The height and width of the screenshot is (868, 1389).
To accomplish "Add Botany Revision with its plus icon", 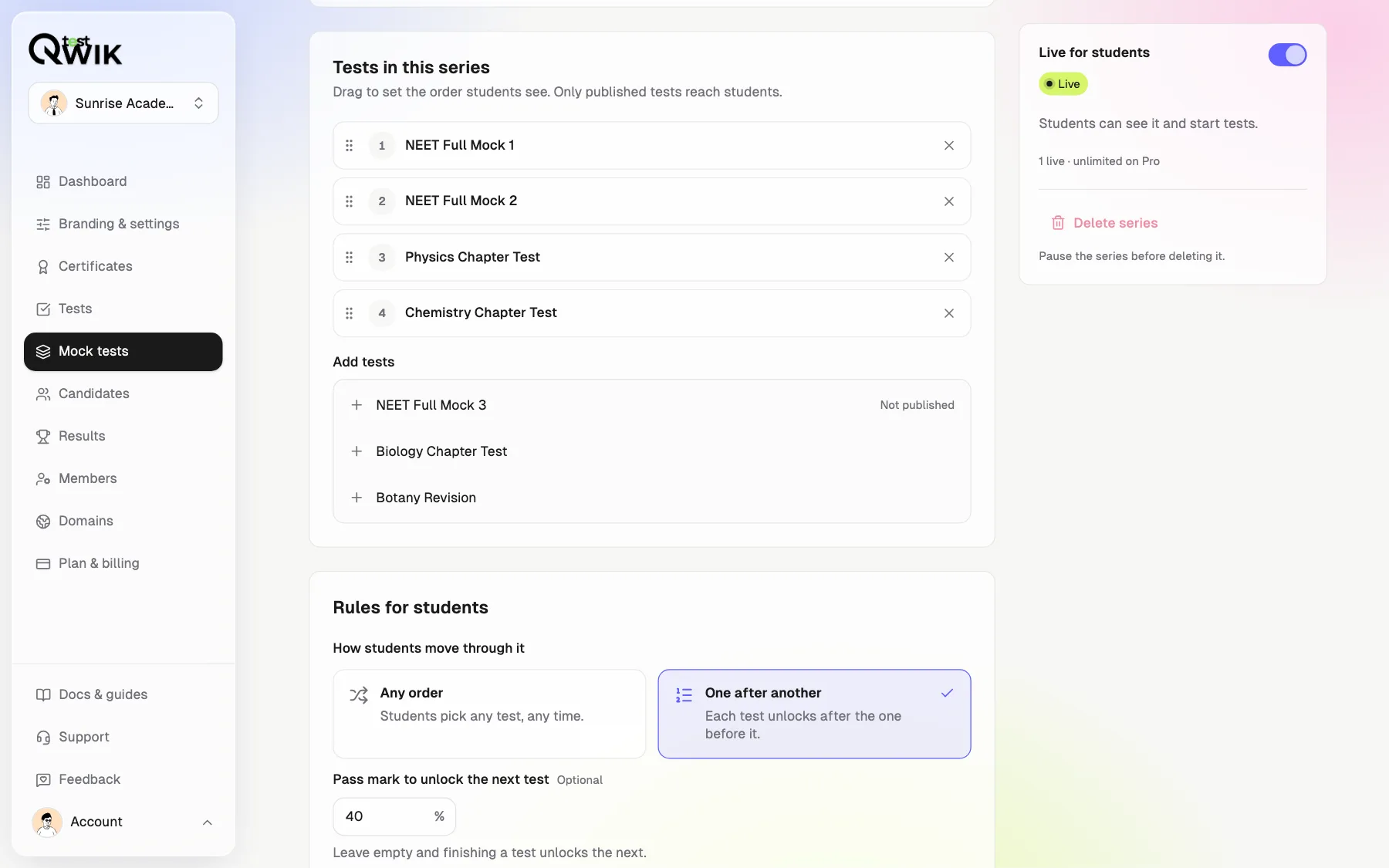I will [357, 498].
